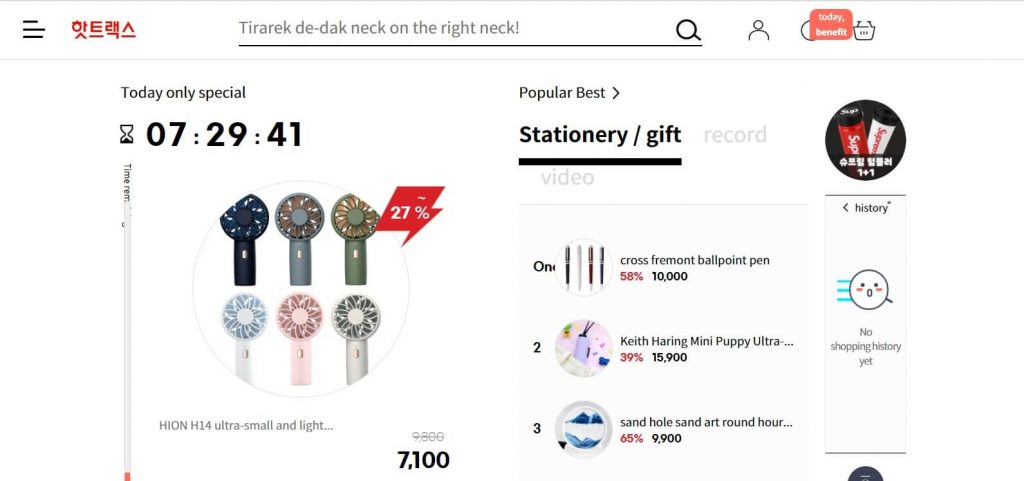The height and width of the screenshot is (481, 1024).
Task: Switch to the record tab
Action: 735,135
